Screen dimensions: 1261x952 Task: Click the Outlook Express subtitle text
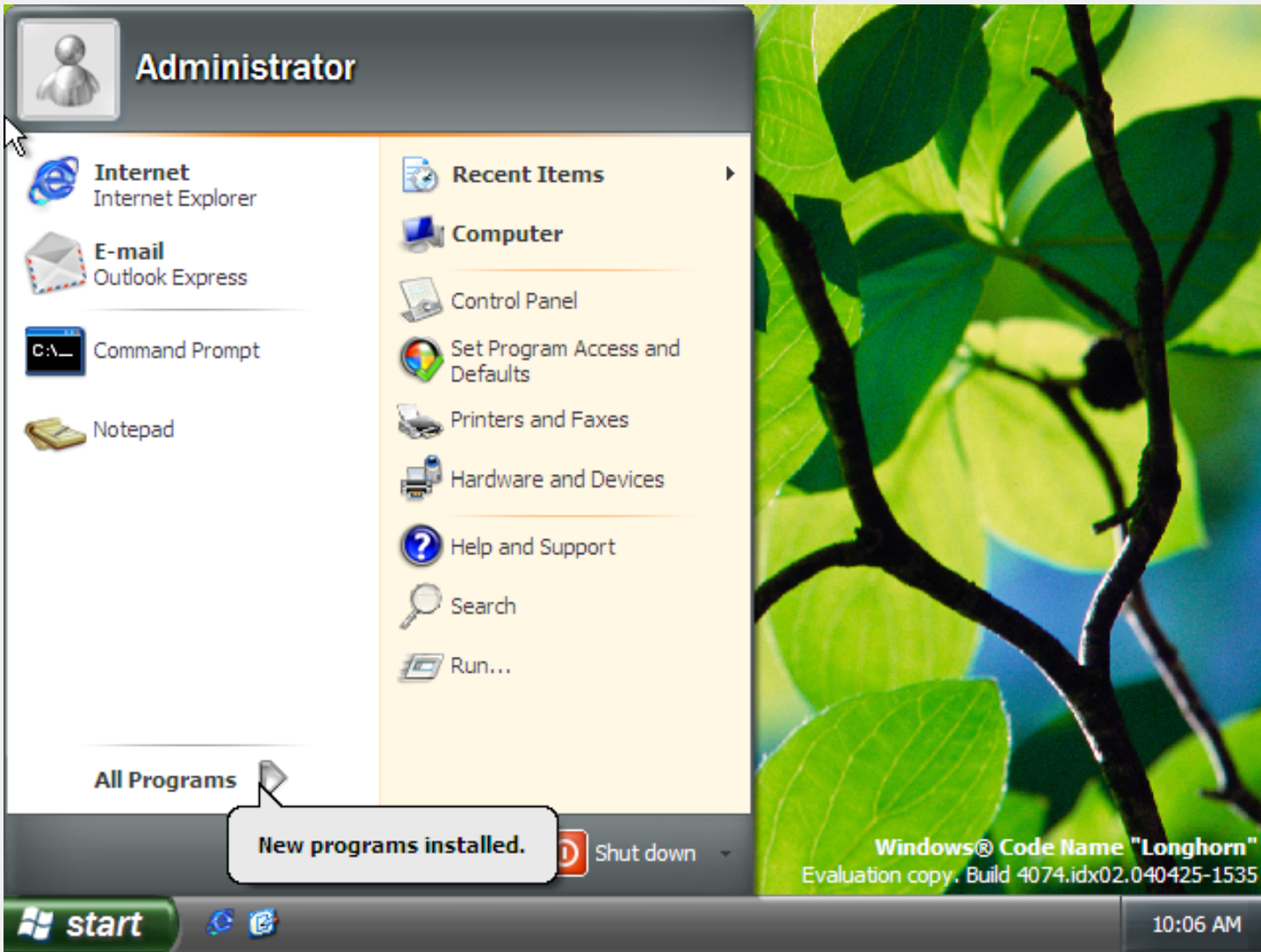coord(170,278)
